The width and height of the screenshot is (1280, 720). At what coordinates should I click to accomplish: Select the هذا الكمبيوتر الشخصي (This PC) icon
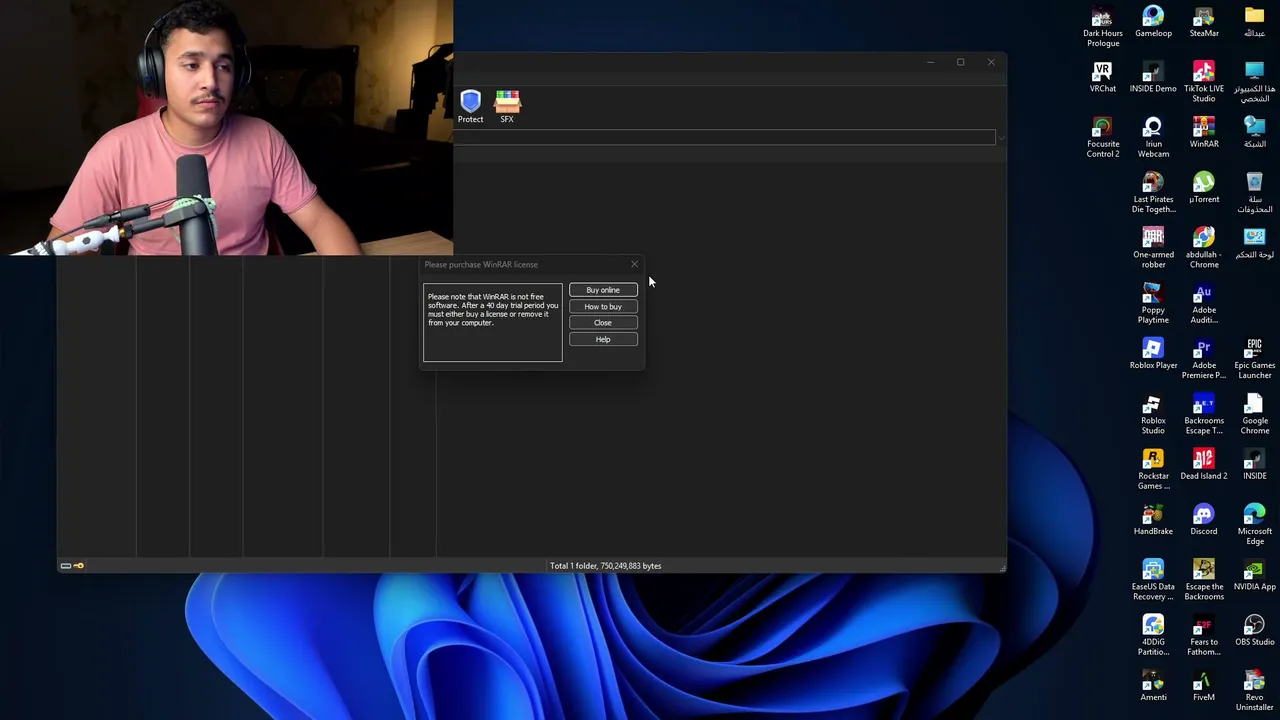tap(1254, 82)
